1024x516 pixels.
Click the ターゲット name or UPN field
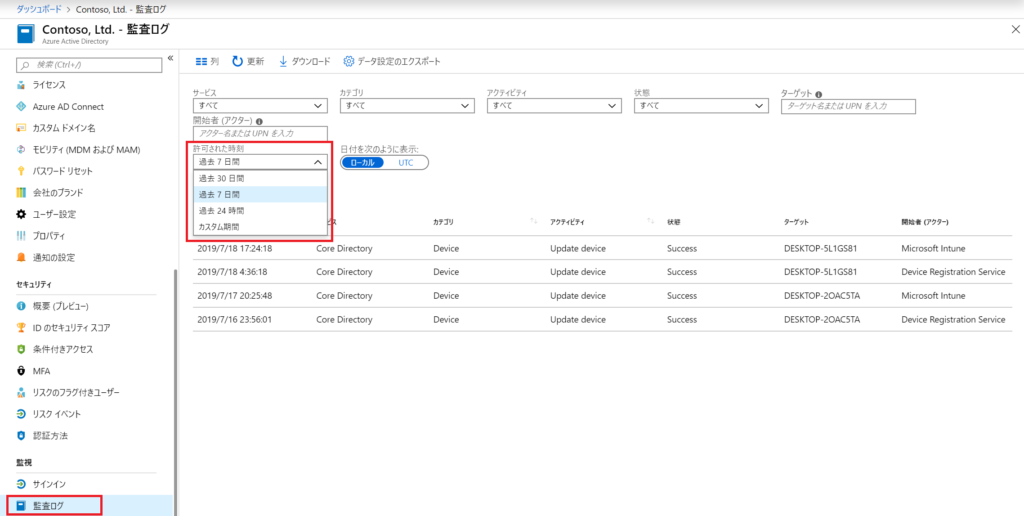click(x=848, y=106)
